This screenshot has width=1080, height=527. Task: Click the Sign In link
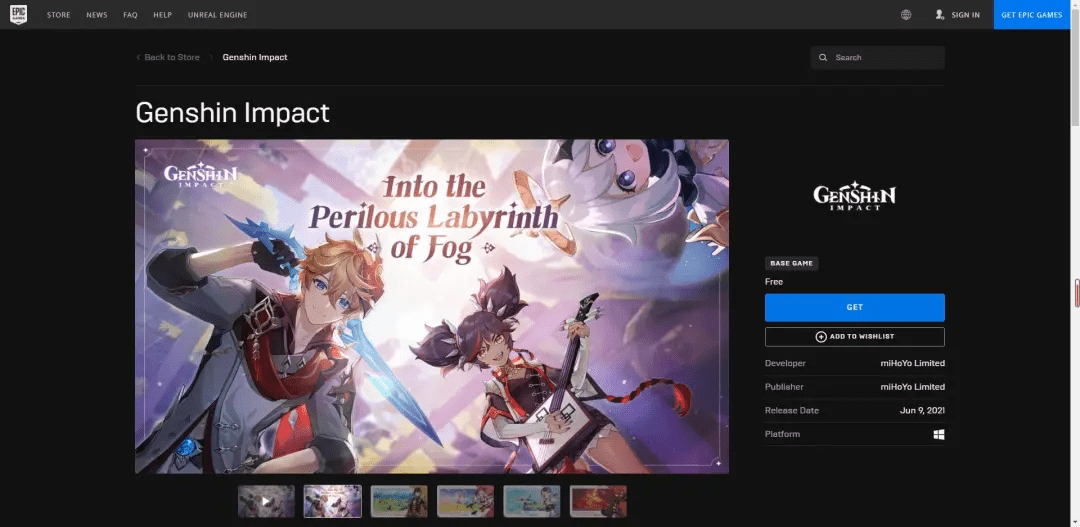(x=966, y=15)
